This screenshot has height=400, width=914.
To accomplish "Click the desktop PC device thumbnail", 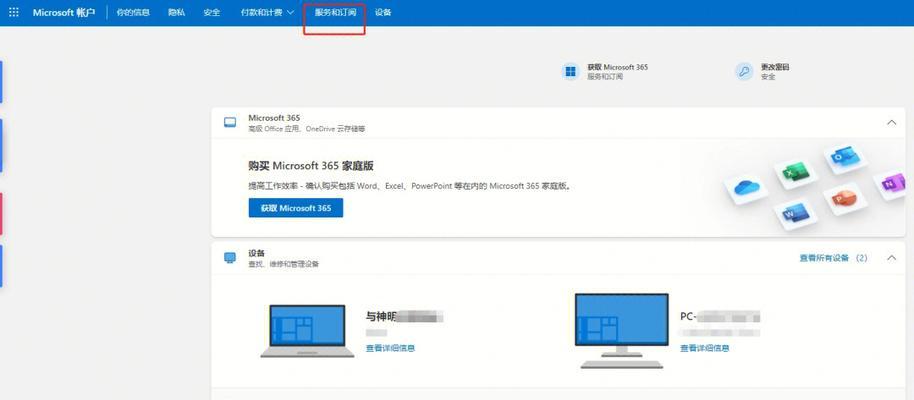I will click(x=621, y=331).
